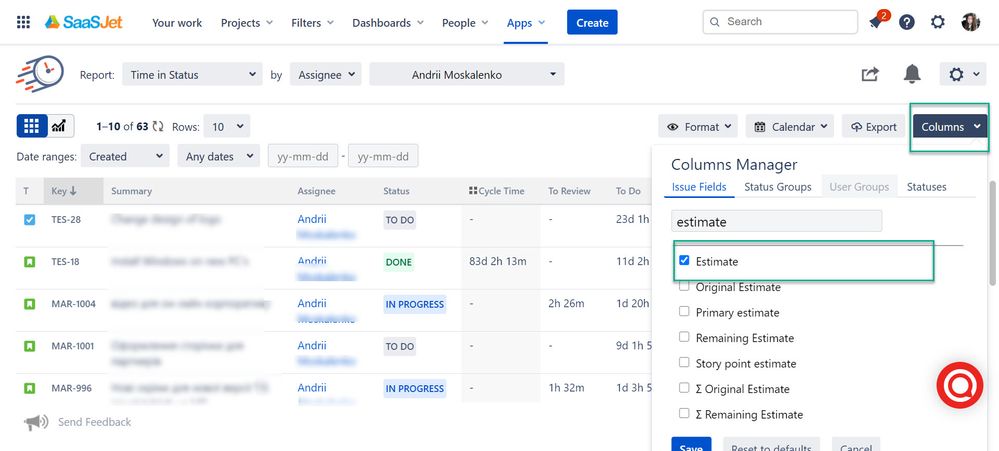Check the Σ Original Estimate checkbox
The width and height of the screenshot is (999, 451).
coord(684,388)
